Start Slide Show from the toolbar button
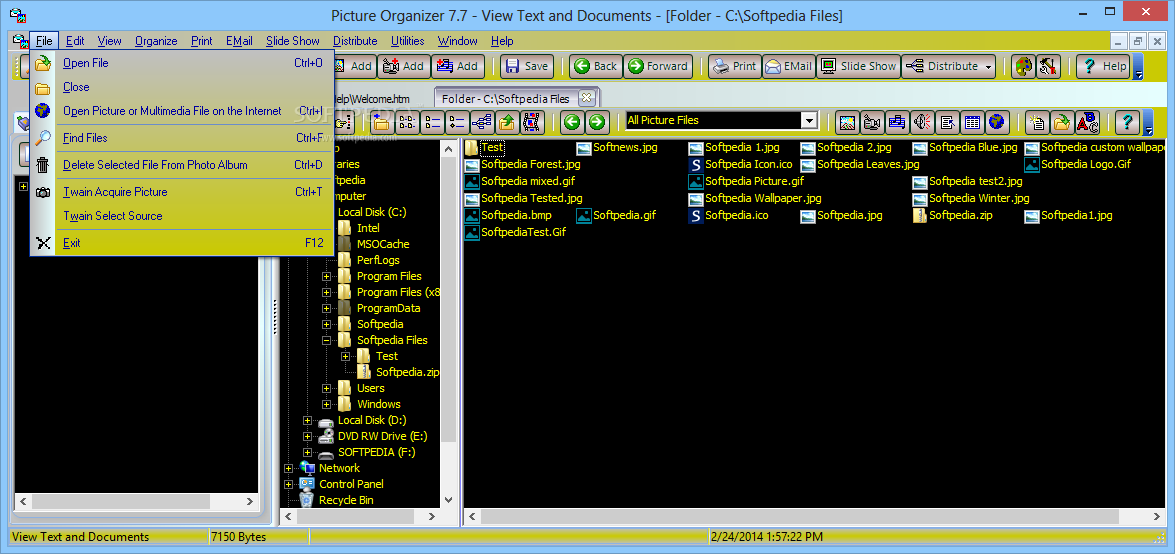The height and width of the screenshot is (554, 1175). [858, 66]
